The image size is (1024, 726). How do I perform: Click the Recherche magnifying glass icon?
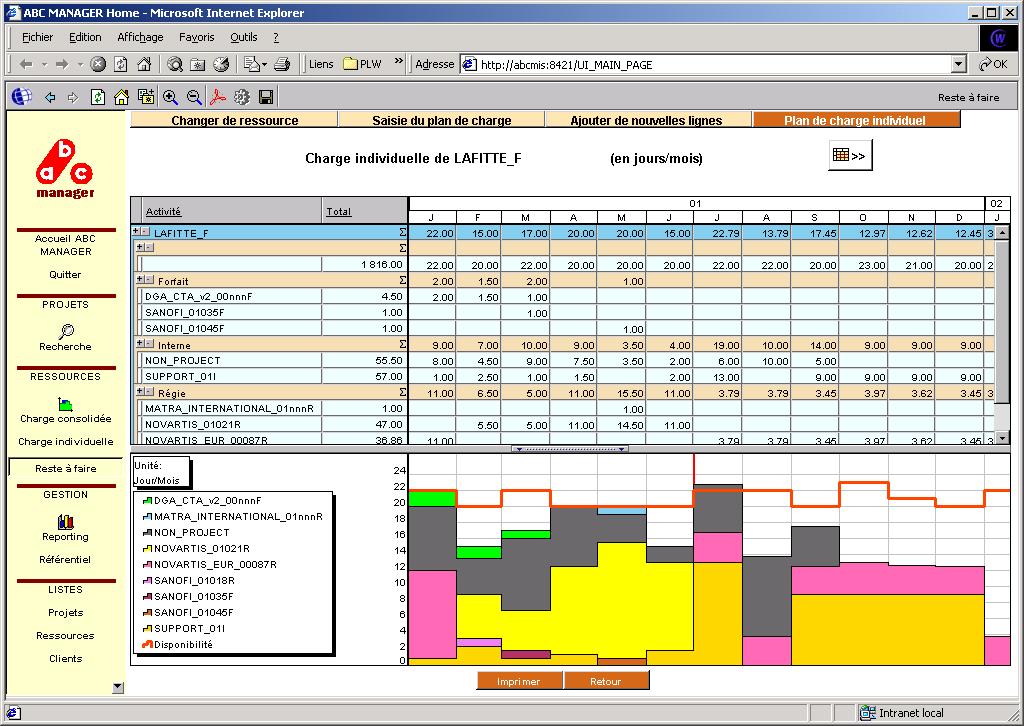[66, 331]
